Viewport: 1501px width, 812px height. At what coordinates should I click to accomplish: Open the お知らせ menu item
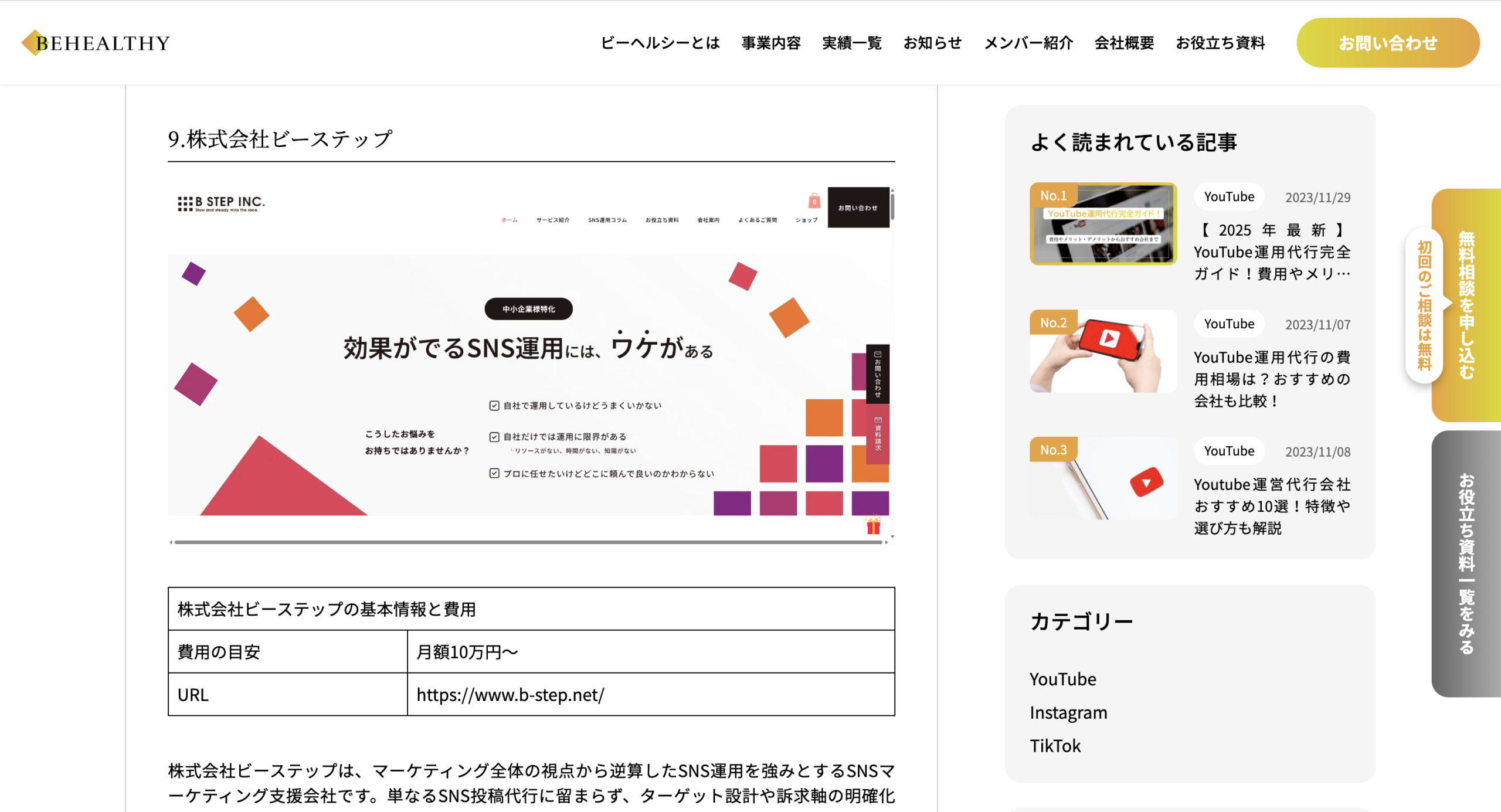(x=933, y=43)
